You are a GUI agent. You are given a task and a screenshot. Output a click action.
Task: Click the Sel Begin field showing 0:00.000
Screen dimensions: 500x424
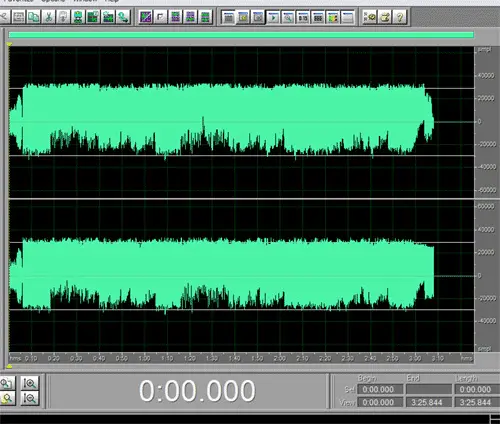(x=380, y=389)
